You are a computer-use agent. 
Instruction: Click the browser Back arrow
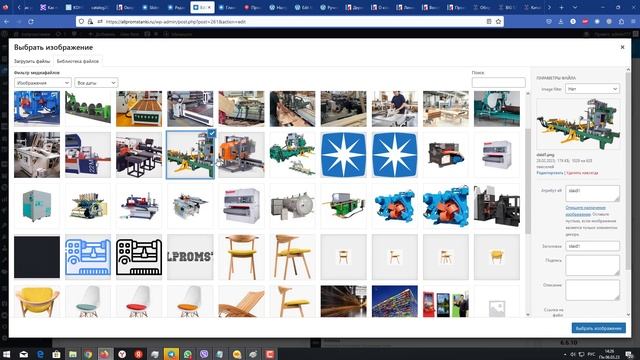click(7, 21)
